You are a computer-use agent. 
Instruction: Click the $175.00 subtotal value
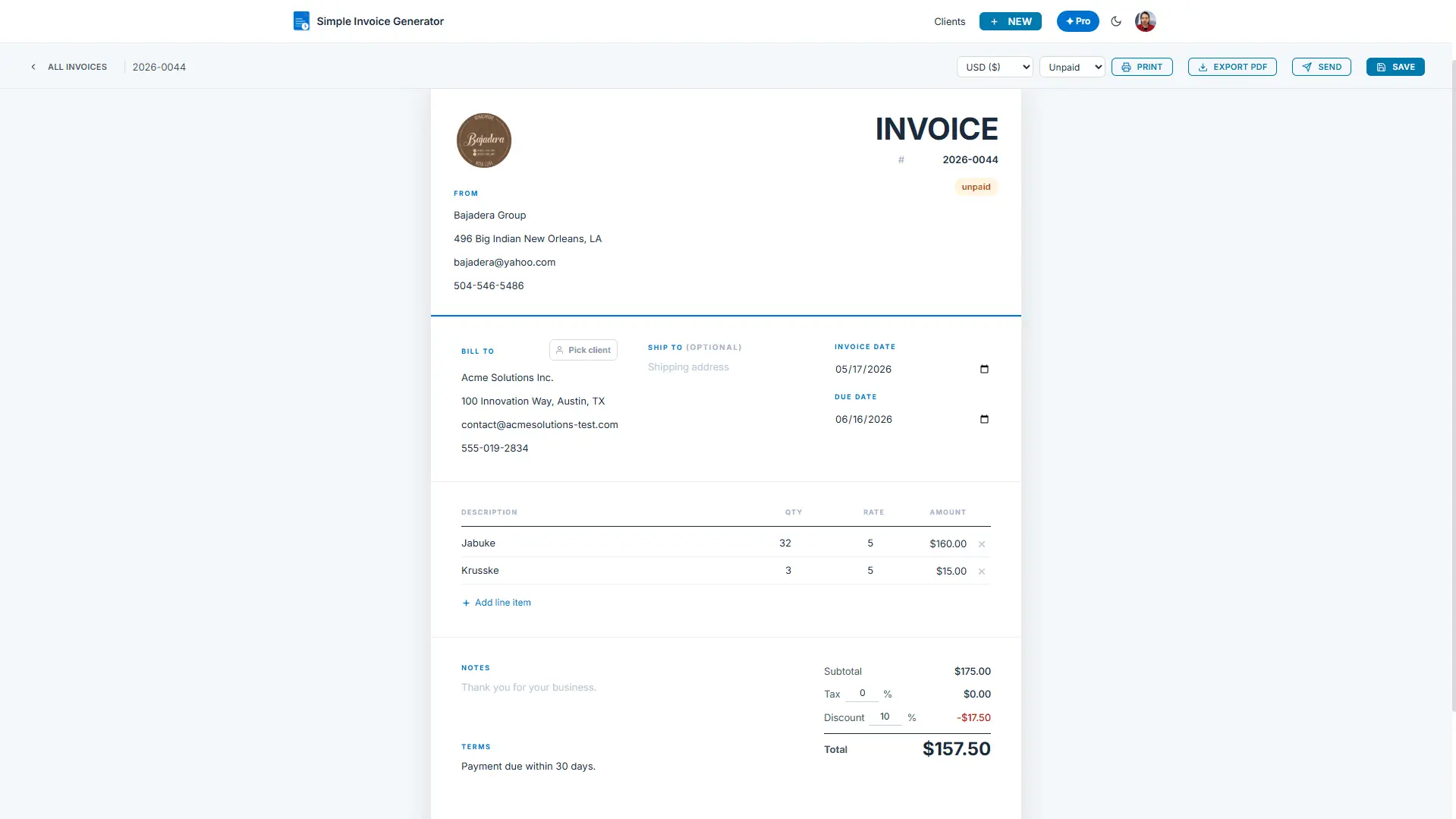click(x=972, y=672)
